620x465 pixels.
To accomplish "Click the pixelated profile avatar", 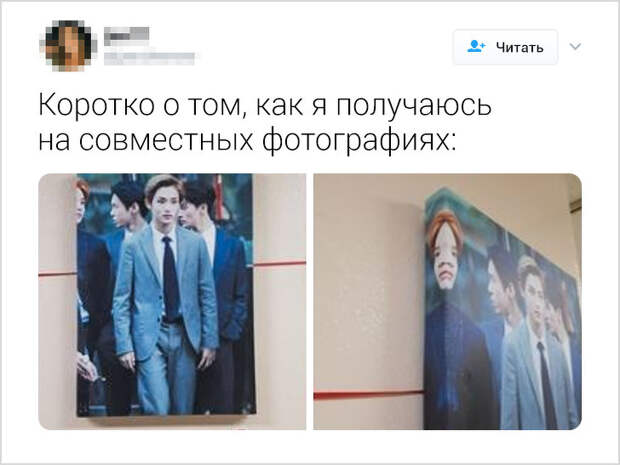I will (x=69, y=46).
